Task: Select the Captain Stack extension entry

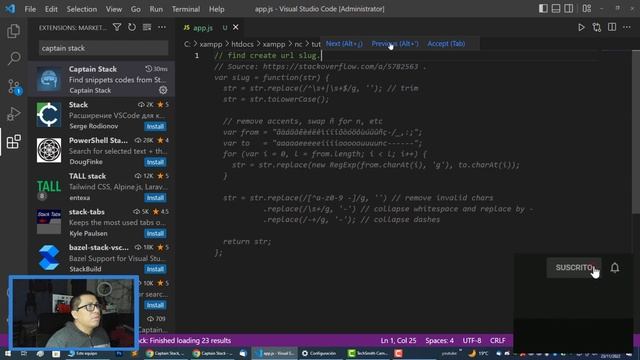Action: point(102,79)
